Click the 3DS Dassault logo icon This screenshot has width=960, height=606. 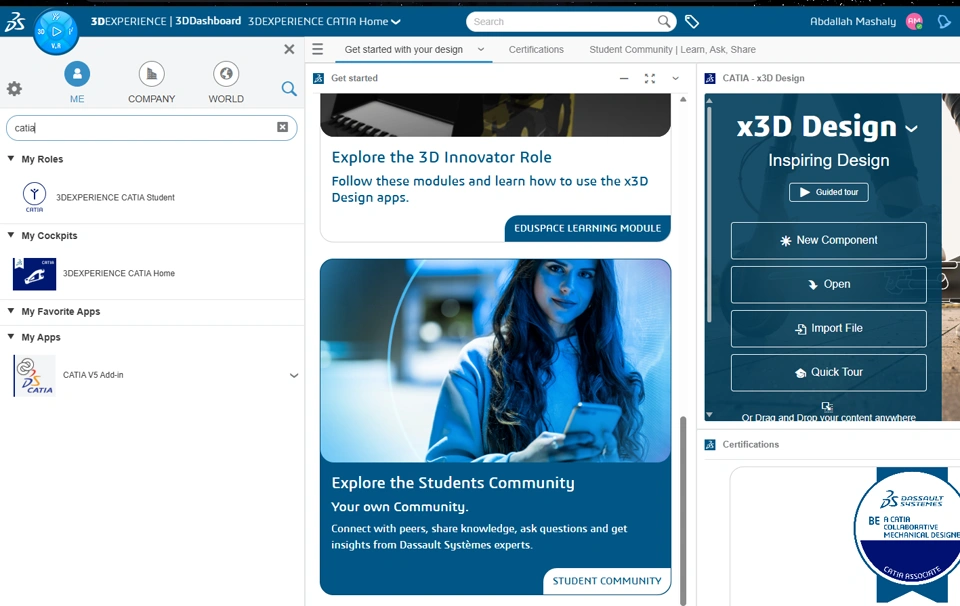(15, 22)
